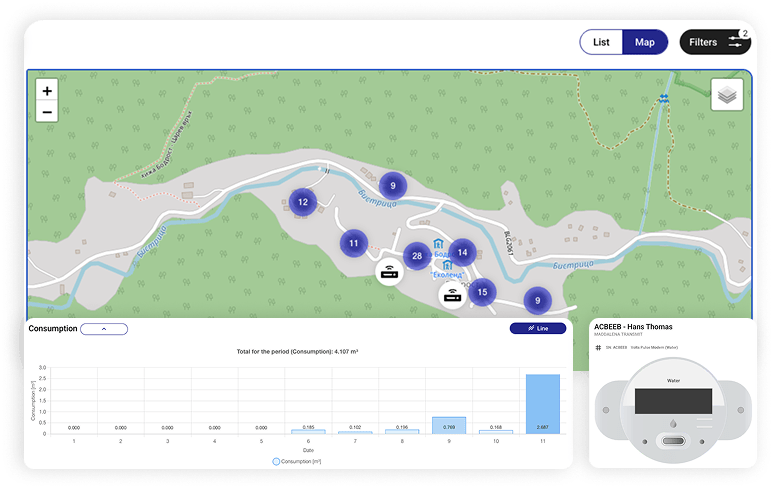
Task: Open the 9 cluster beside marker 15
Action: 537,300
